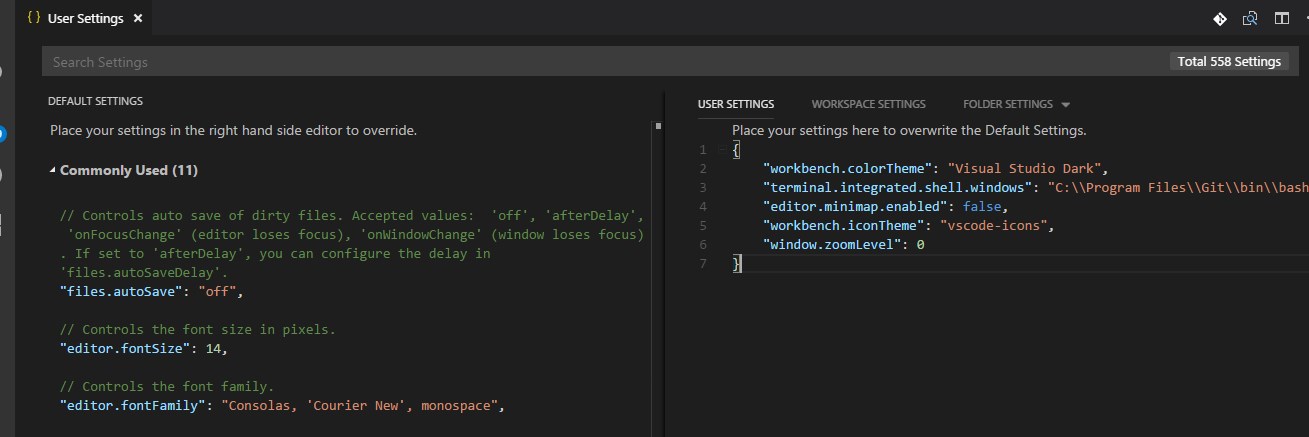Click the "files.autoSave" setting line

[151, 292]
